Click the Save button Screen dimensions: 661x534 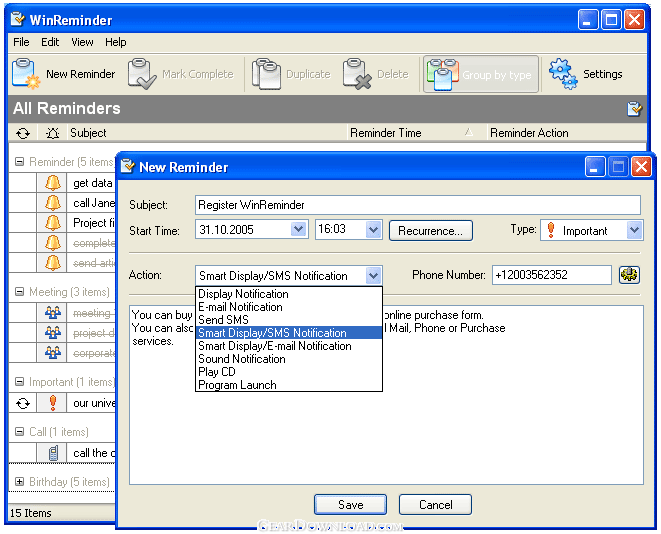[x=350, y=504]
